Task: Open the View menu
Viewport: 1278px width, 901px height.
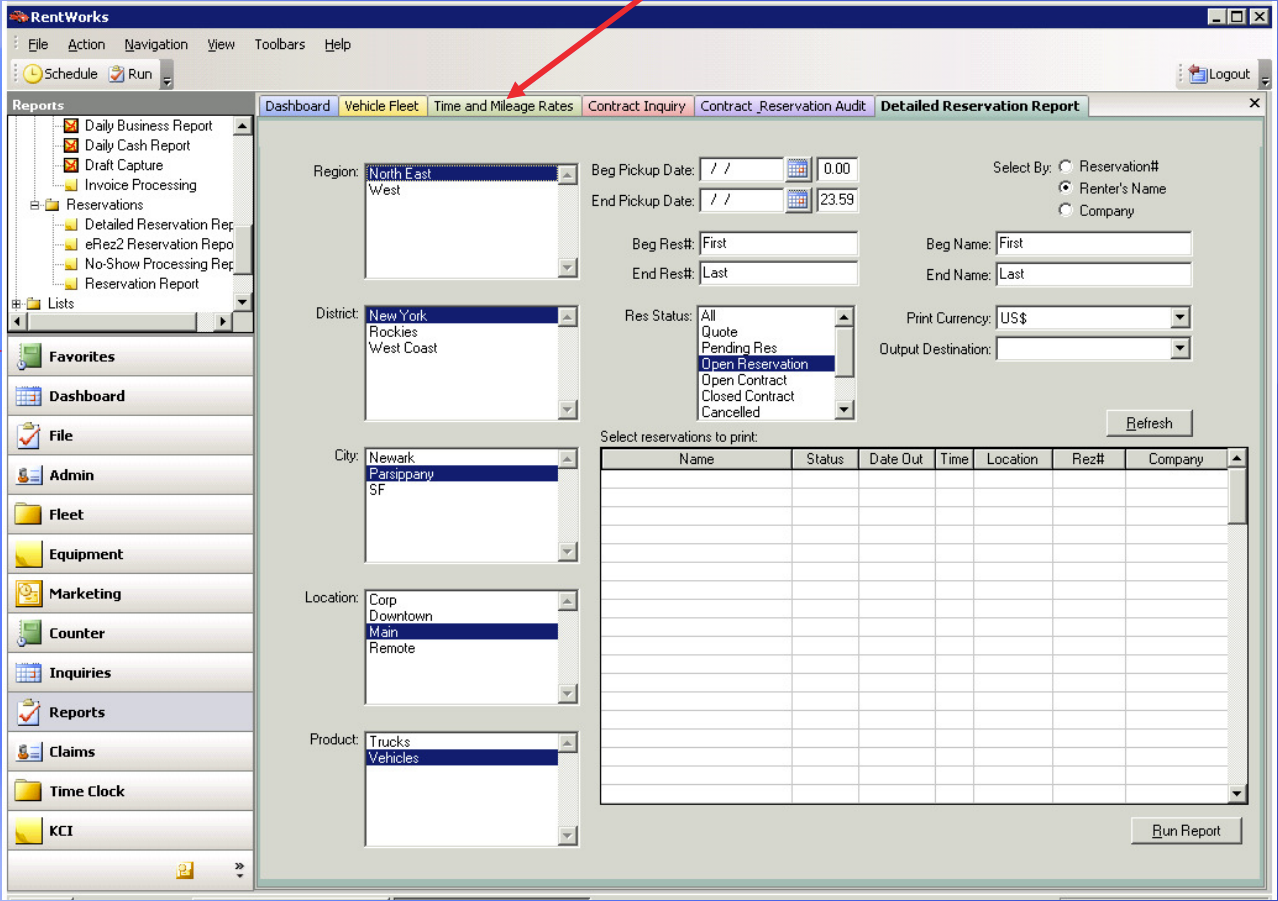Action: (221, 44)
